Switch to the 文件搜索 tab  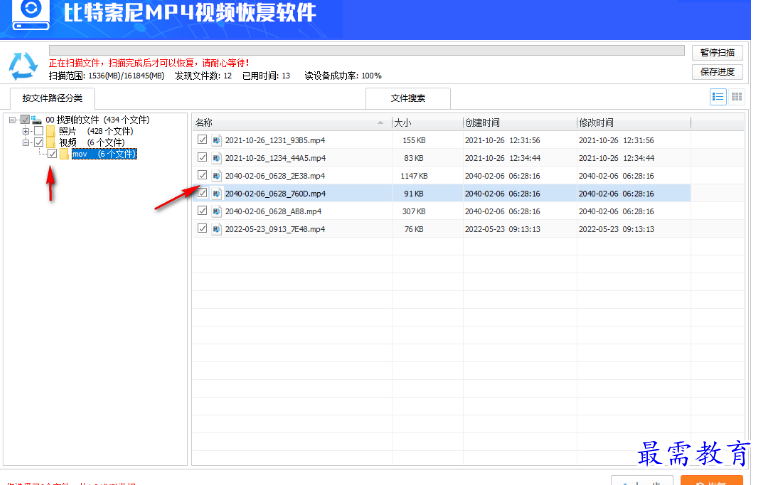point(407,98)
